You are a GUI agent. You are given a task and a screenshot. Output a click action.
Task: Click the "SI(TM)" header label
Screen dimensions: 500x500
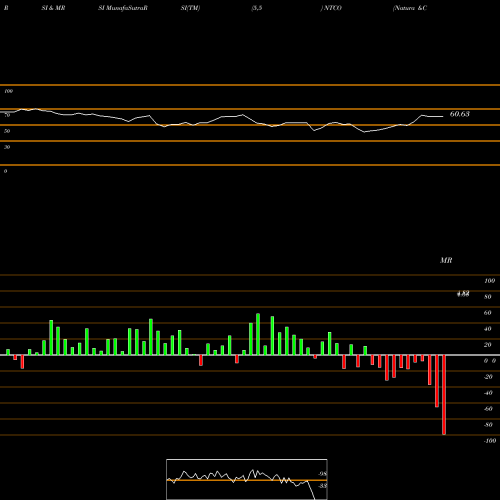190,8
